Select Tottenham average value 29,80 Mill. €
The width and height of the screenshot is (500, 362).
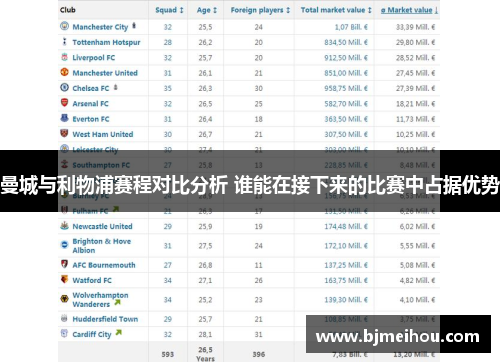(x=415, y=42)
